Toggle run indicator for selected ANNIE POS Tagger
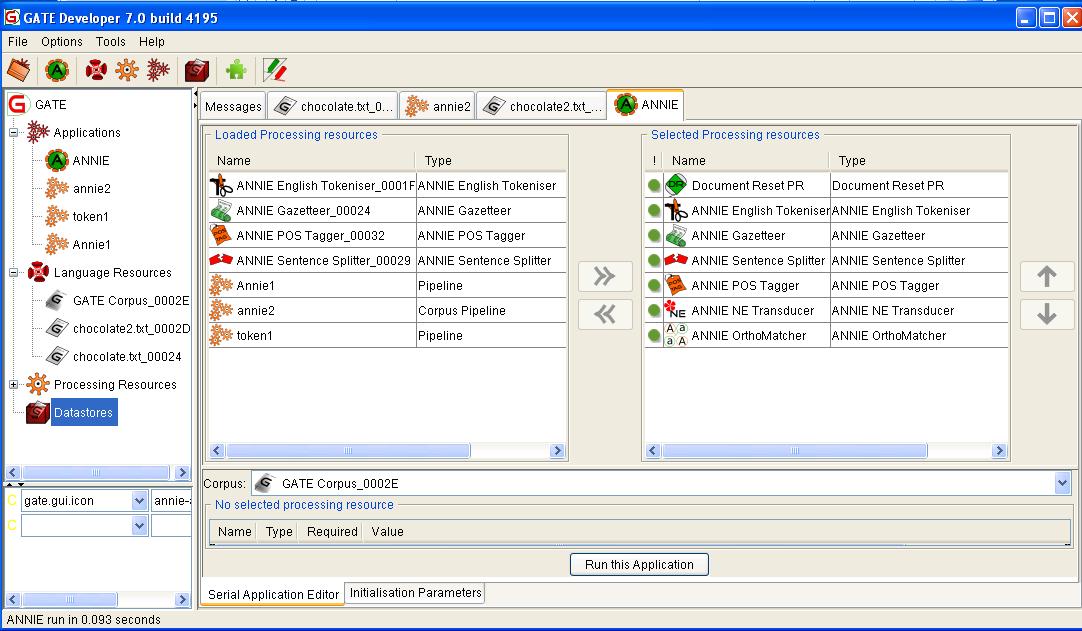Viewport: 1082px width, 631px height. pos(654,285)
